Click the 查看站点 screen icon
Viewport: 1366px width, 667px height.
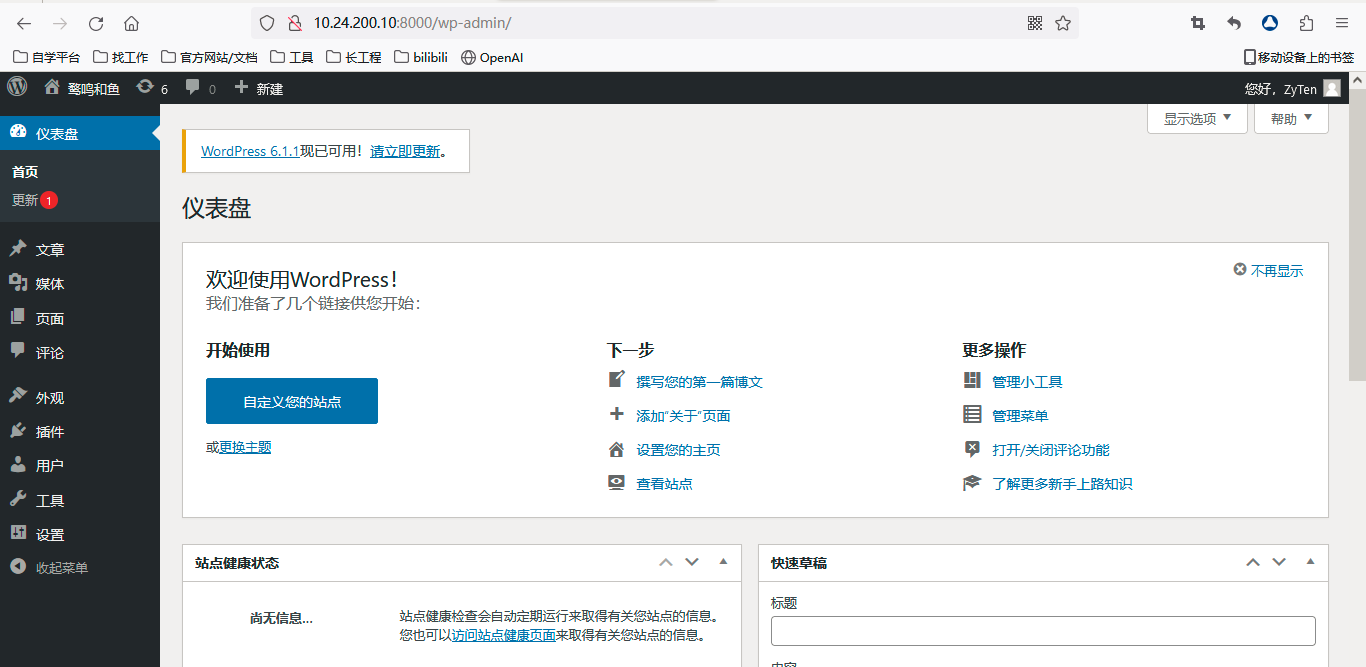(x=616, y=483)
